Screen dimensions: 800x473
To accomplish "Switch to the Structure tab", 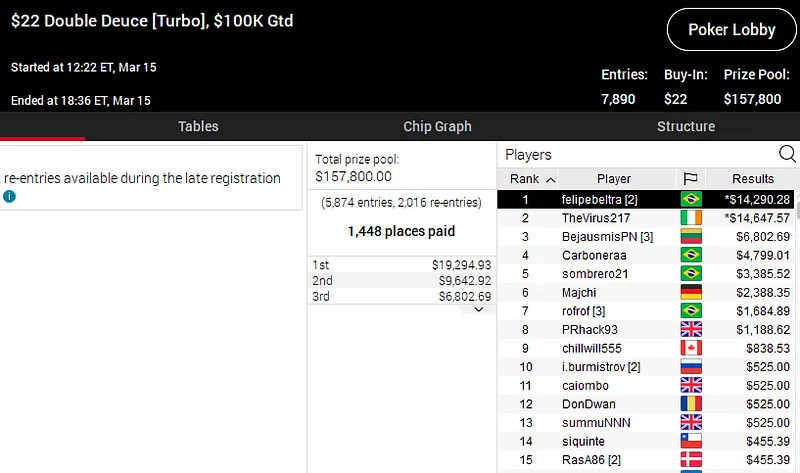I will click(x=685, y=127).
